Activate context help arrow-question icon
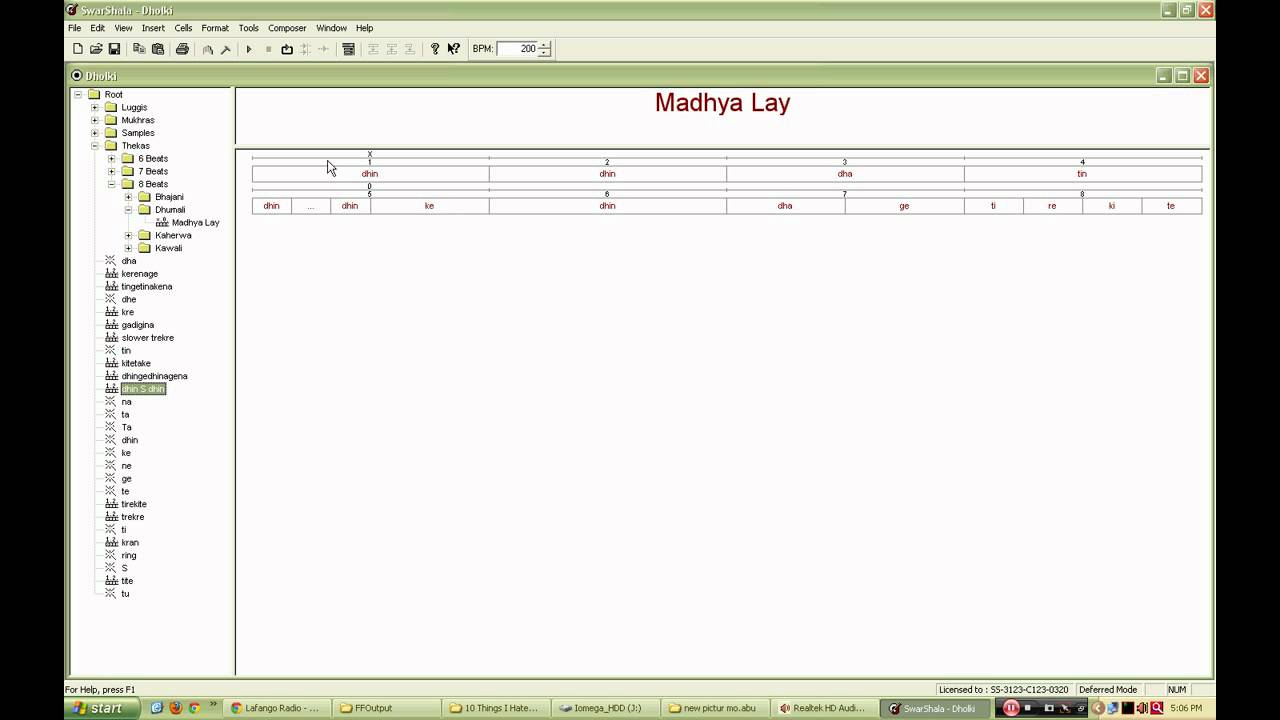Viewport: 1280px width, 720px height. [x=454, y=49]
